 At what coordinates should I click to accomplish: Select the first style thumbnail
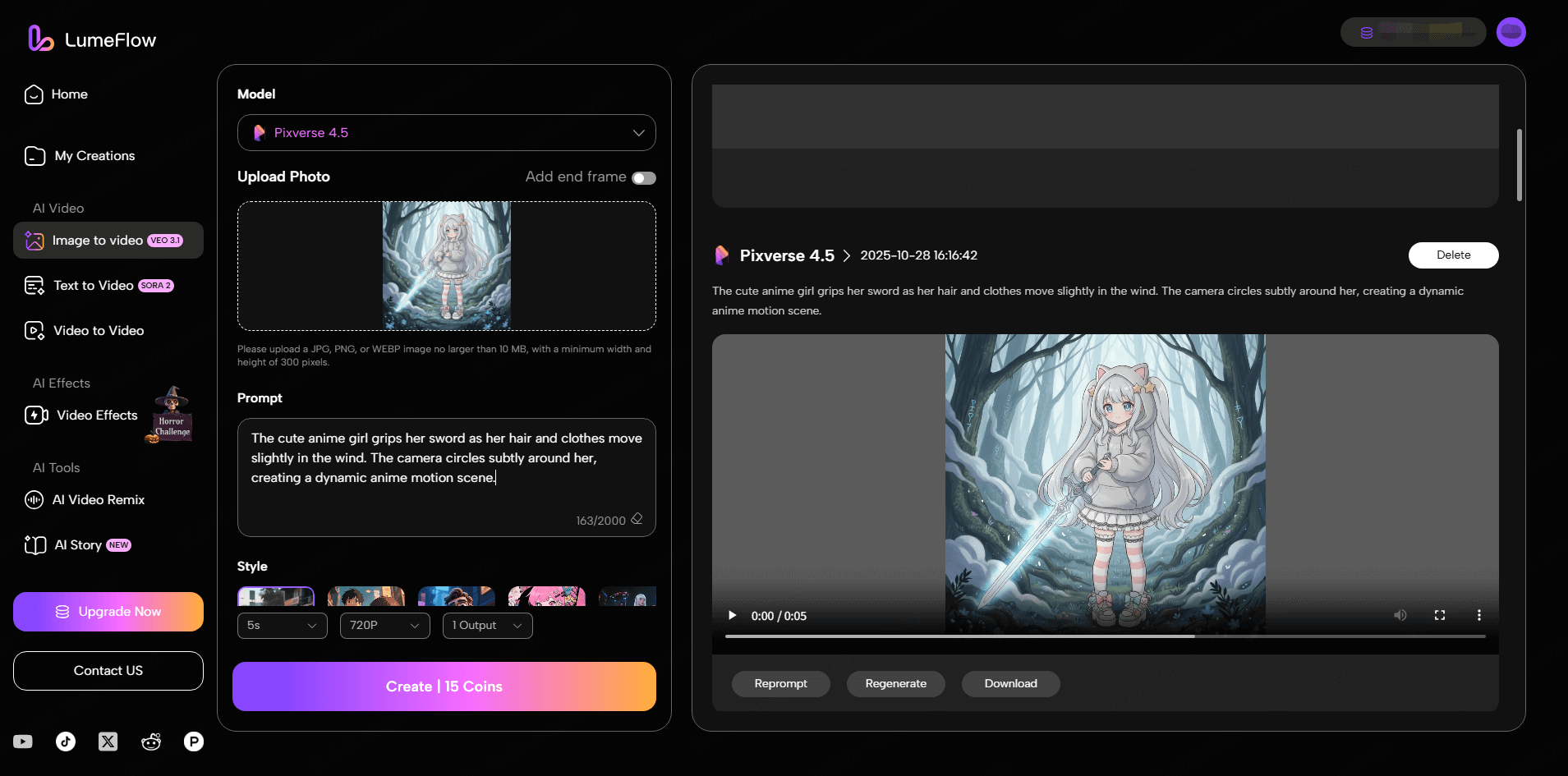[x=276, y=597]
